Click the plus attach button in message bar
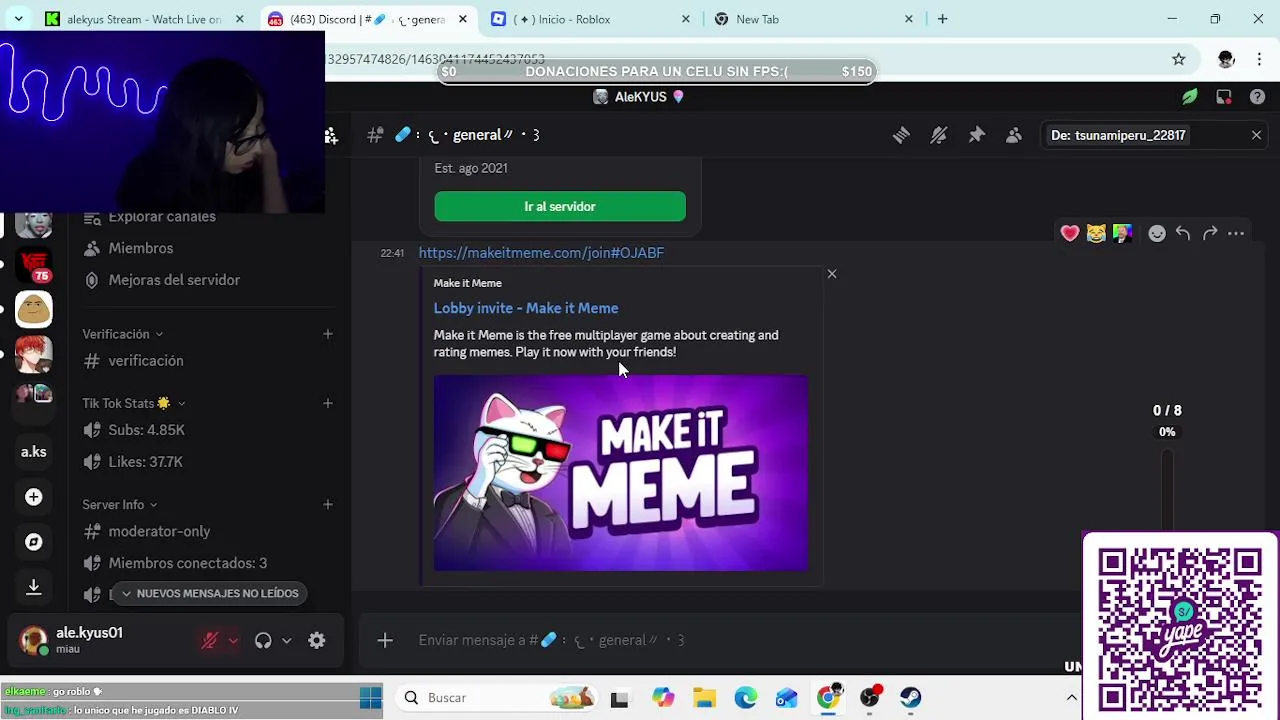Viewport: 1280px width, 720px height. (385, 640)
